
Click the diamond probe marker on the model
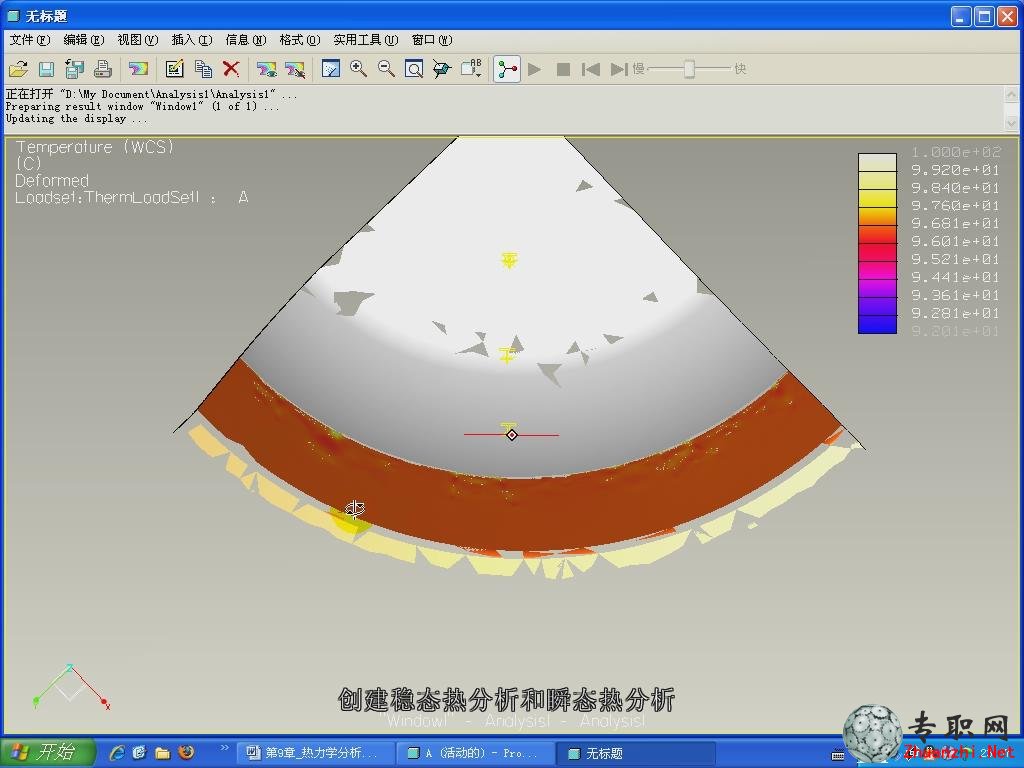coord(512,434)
